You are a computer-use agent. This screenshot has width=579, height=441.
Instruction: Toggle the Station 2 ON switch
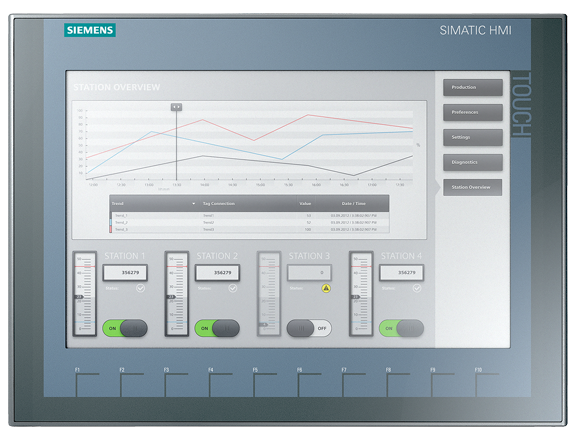pyautogui.click(x=217, y=328)
